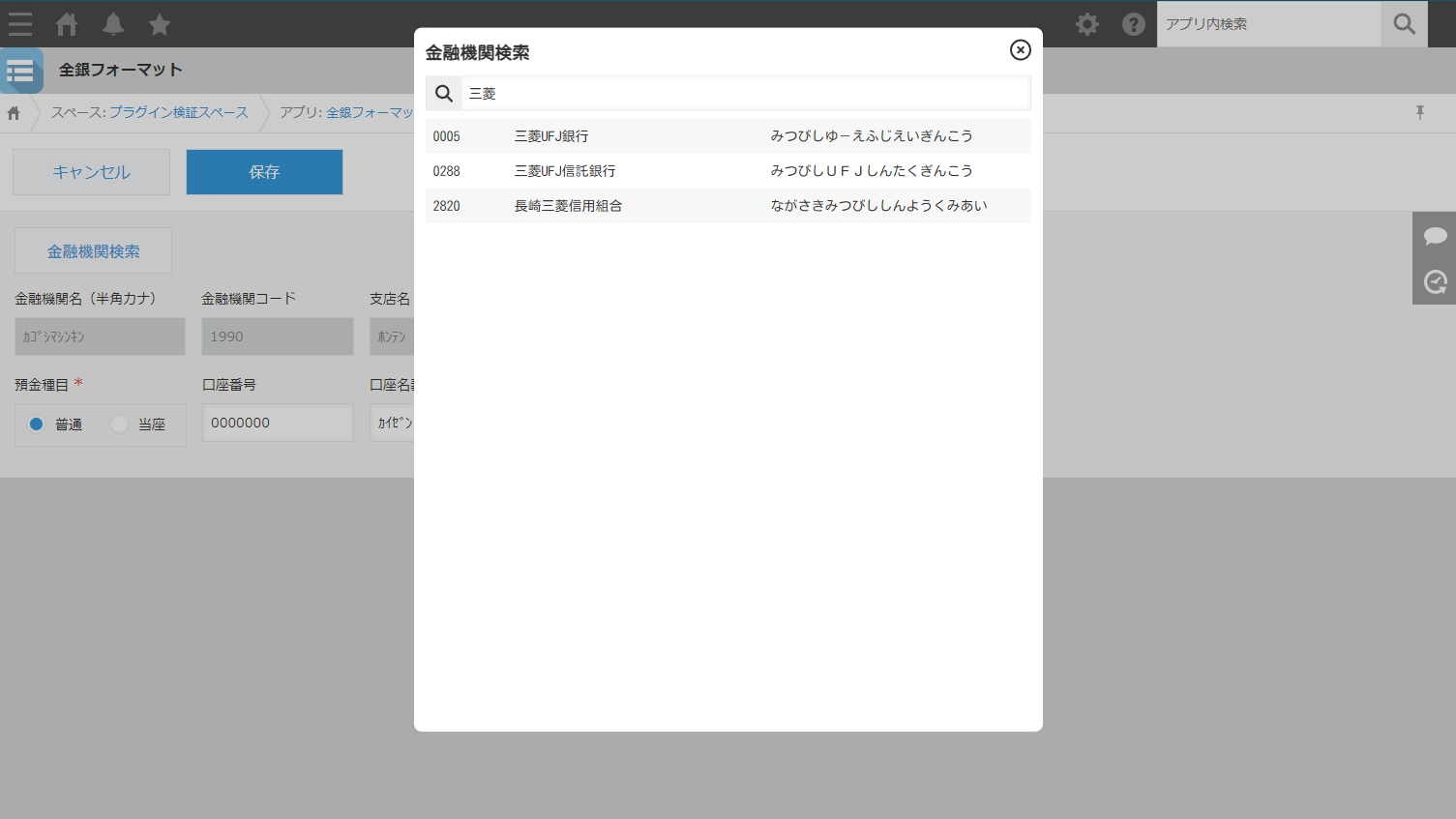Click bank code 0005
Viewport: 1456px width, 819px height.
(447, 136)
